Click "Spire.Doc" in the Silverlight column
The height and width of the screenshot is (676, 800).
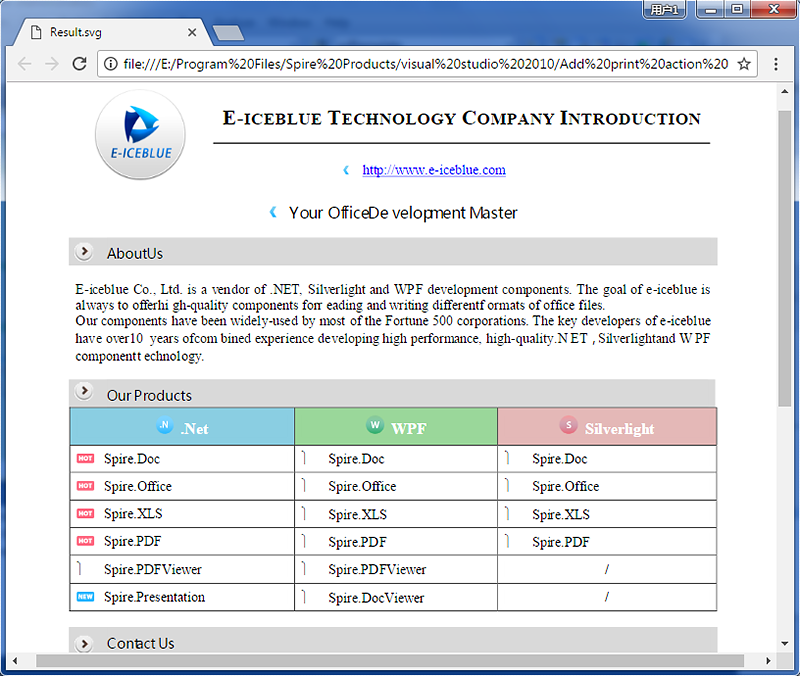coord(560,459)
